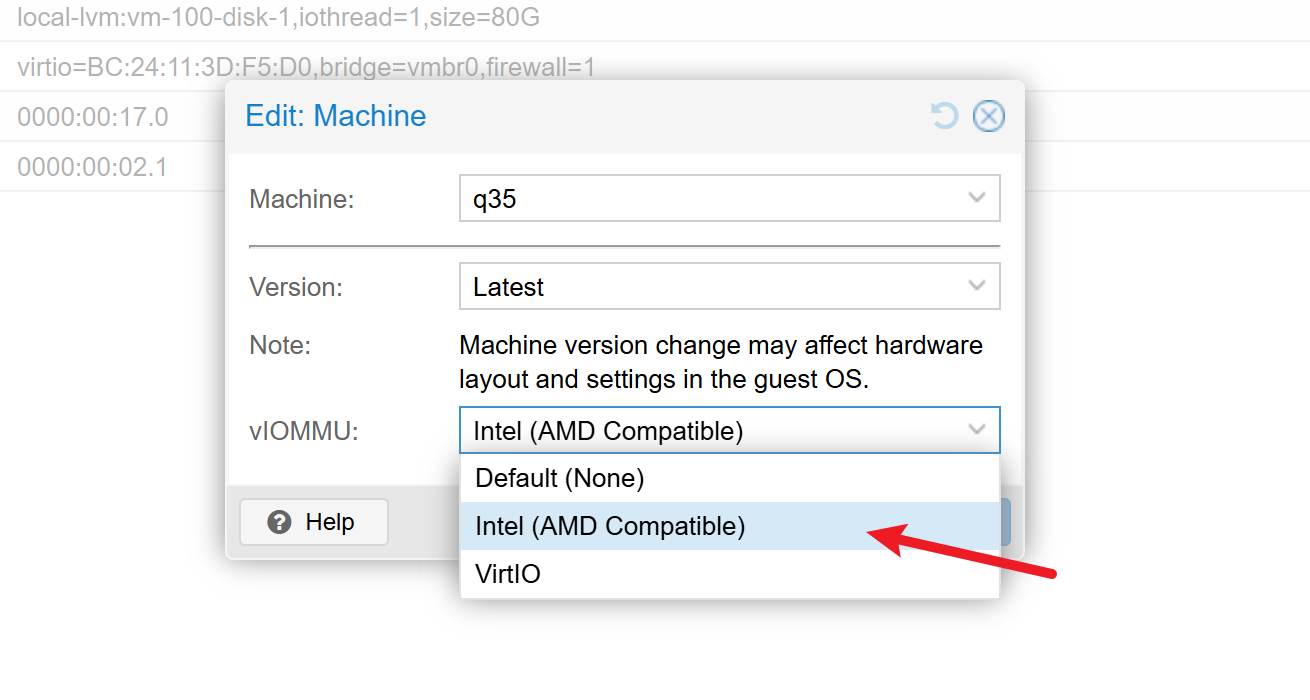Choose the Intel (AMD Compatible) option

pos(610,526)
